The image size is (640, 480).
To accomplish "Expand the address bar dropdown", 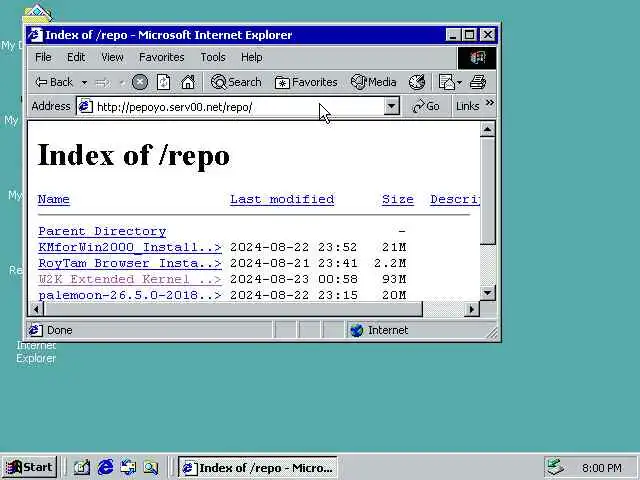I will [x=391, y=107].
